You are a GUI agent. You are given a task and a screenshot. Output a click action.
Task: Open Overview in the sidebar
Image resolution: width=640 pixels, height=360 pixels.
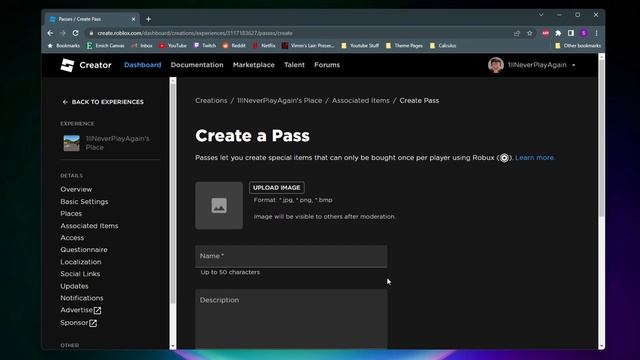76,189
